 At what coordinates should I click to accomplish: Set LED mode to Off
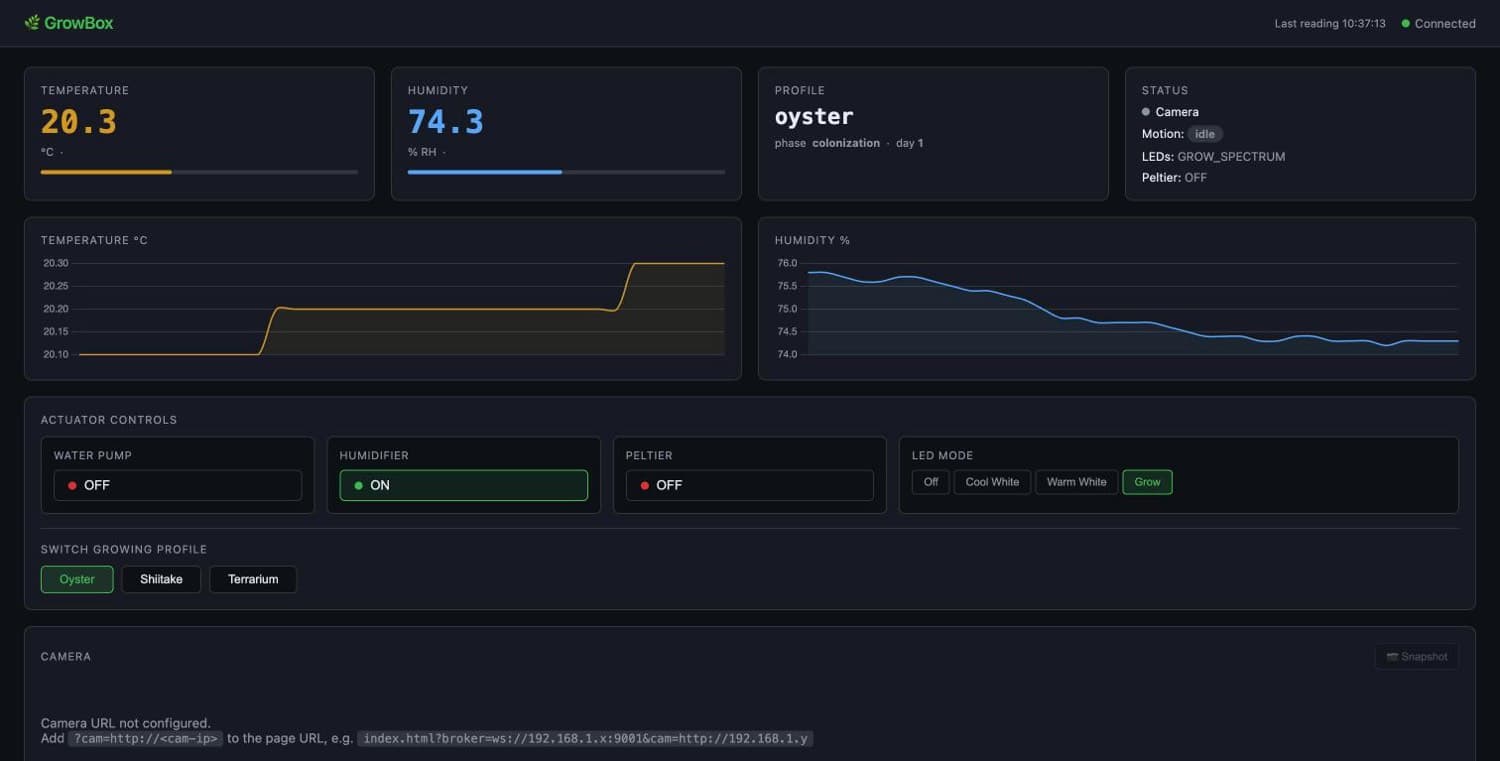click(931, 482)
